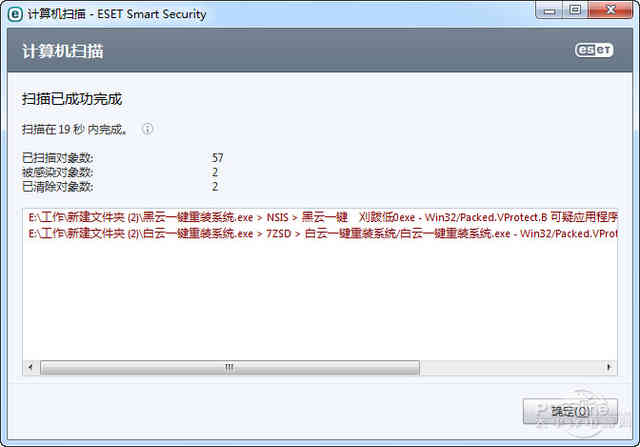
Task: Minimize the ESET scan window
Action: point(549,11)
